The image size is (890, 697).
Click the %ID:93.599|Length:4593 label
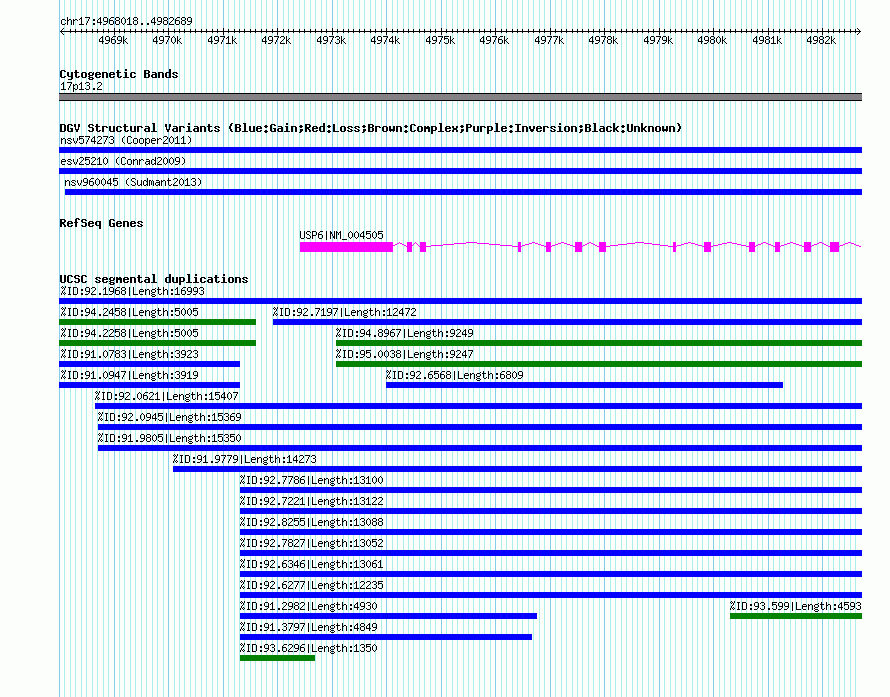(796, 606)
